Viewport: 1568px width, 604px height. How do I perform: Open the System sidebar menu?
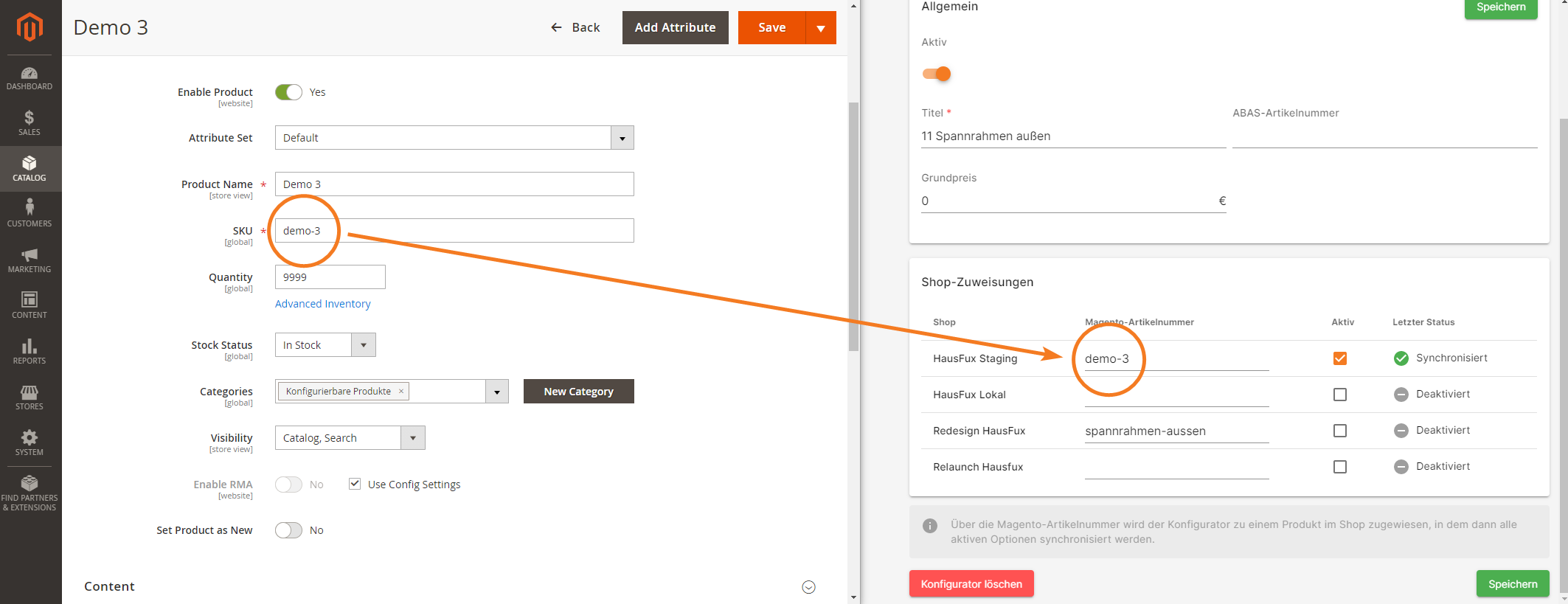point(30,443)
